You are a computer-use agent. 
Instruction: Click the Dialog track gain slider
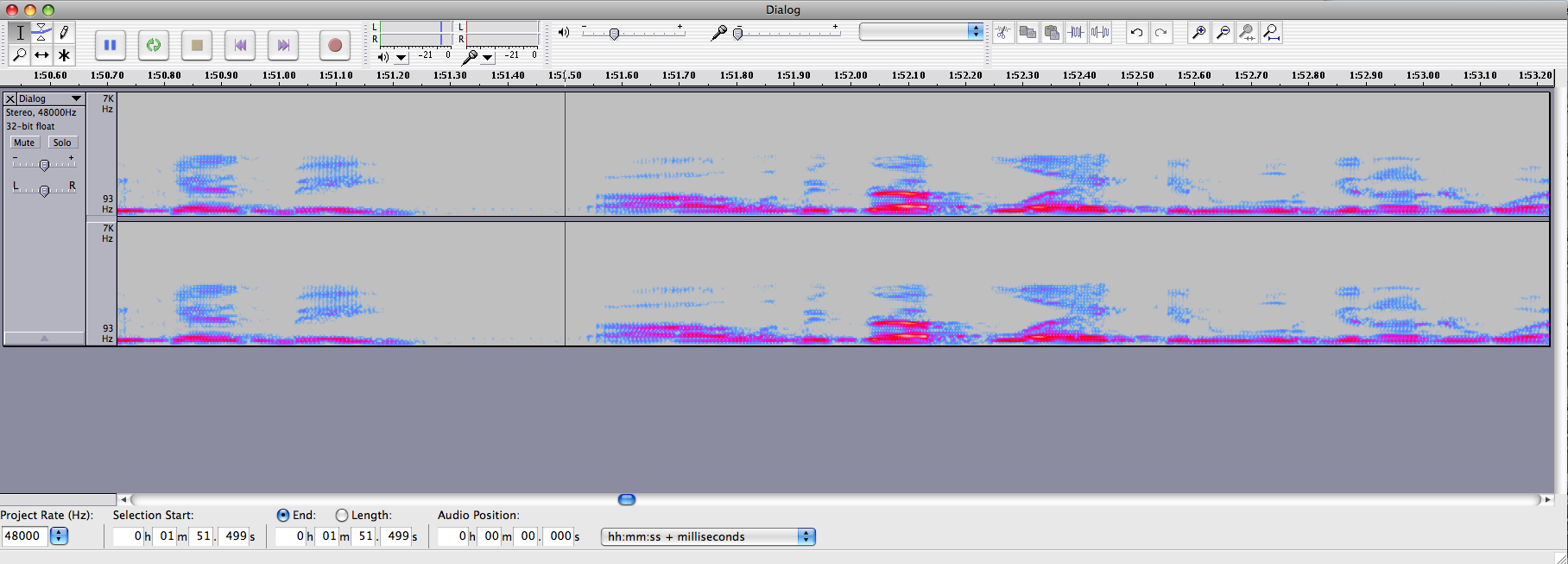point(44,164)
